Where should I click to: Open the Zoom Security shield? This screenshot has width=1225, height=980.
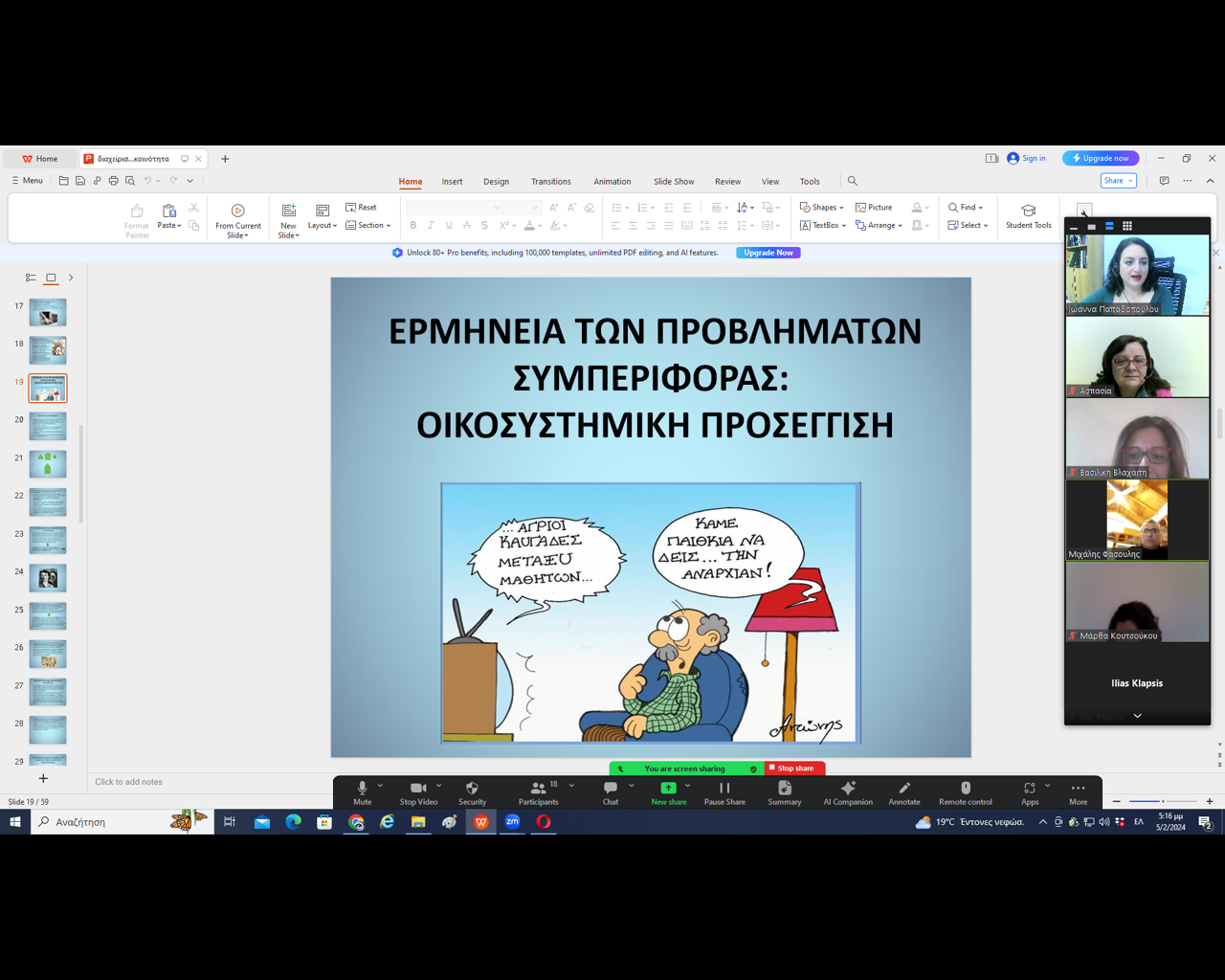(x=472, y=789)
